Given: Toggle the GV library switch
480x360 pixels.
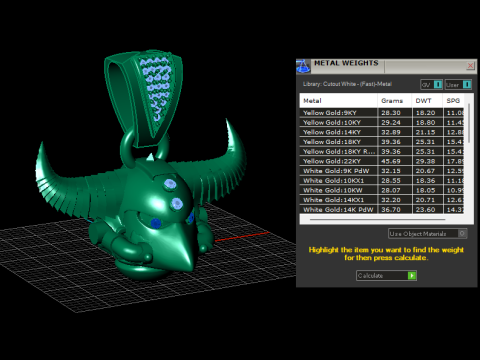Looking at the screenshot, I should pos(431,85).
